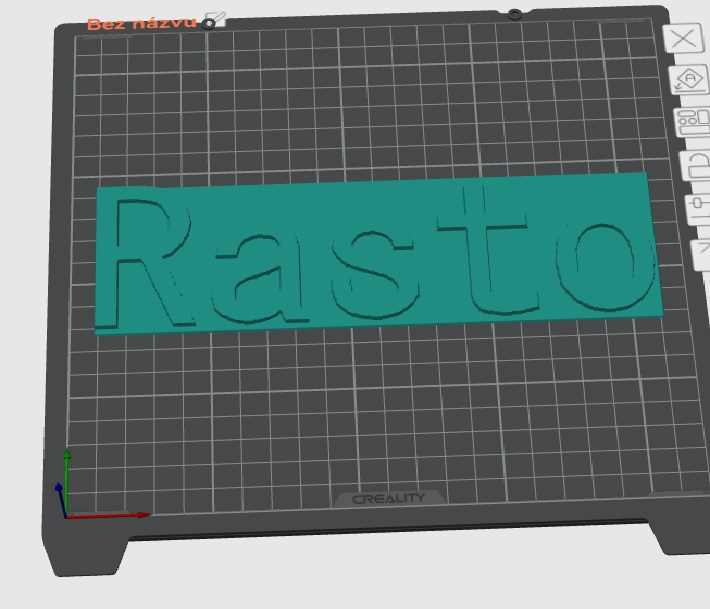Auto-orient objects on this plate
The image size is (710, 609).
(690, 79)
